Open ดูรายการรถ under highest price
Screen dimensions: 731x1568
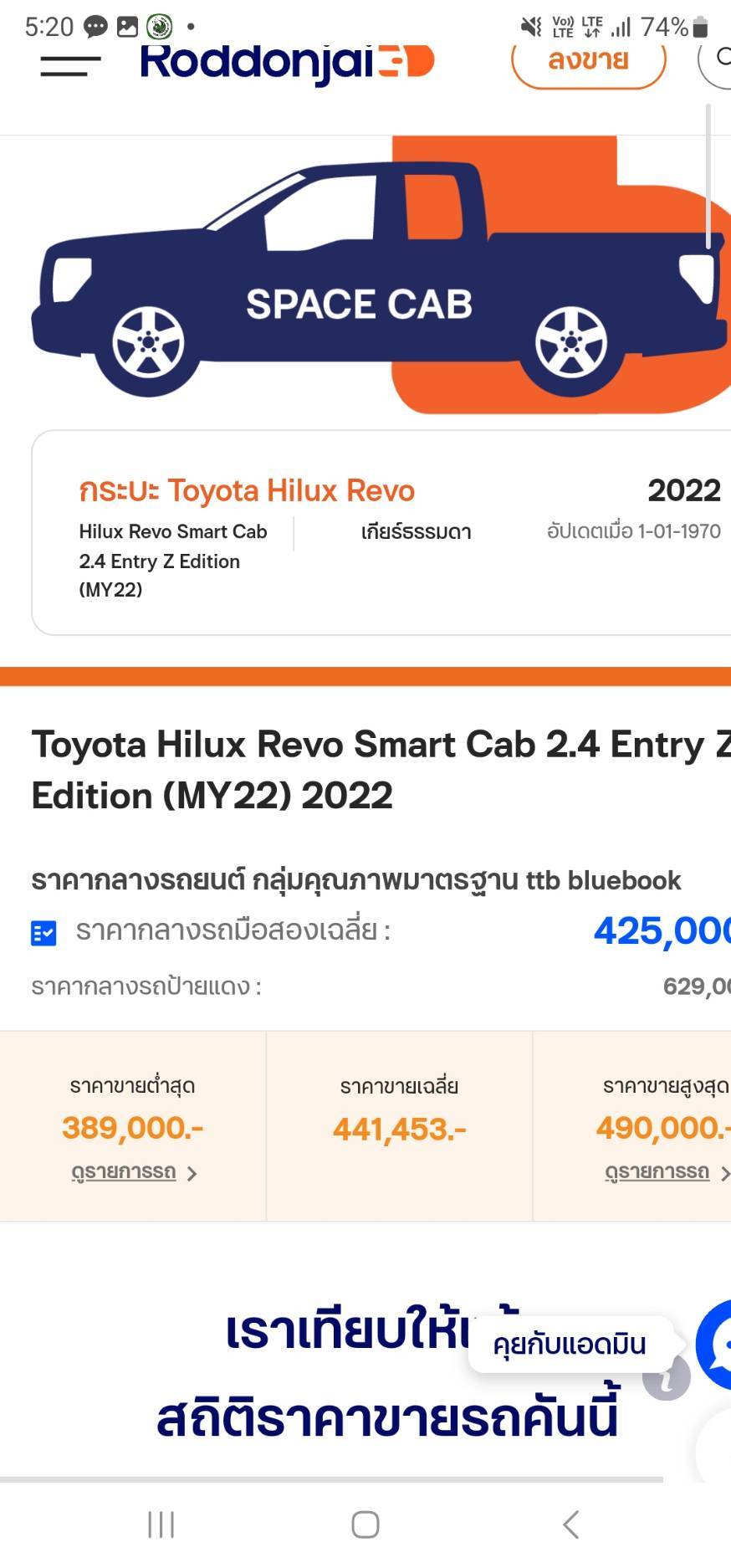657,1171
